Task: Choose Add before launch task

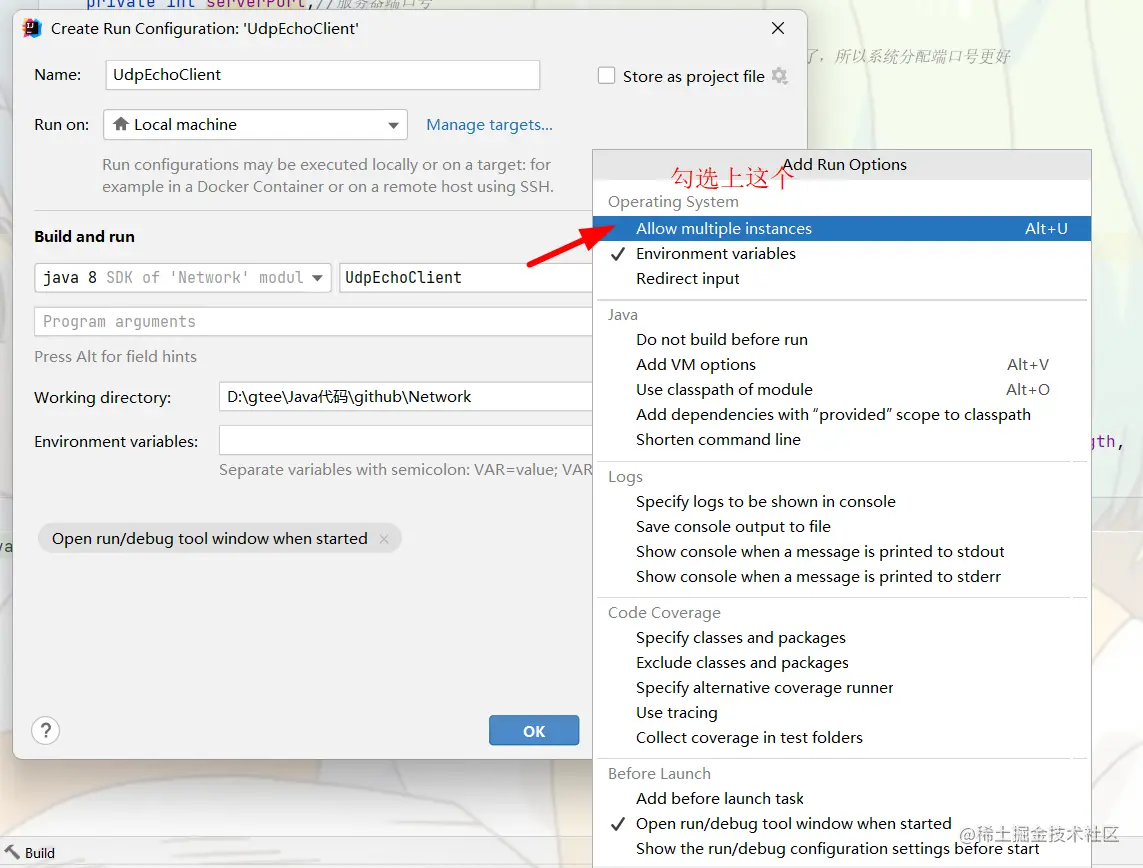Action: click(841, 799)
